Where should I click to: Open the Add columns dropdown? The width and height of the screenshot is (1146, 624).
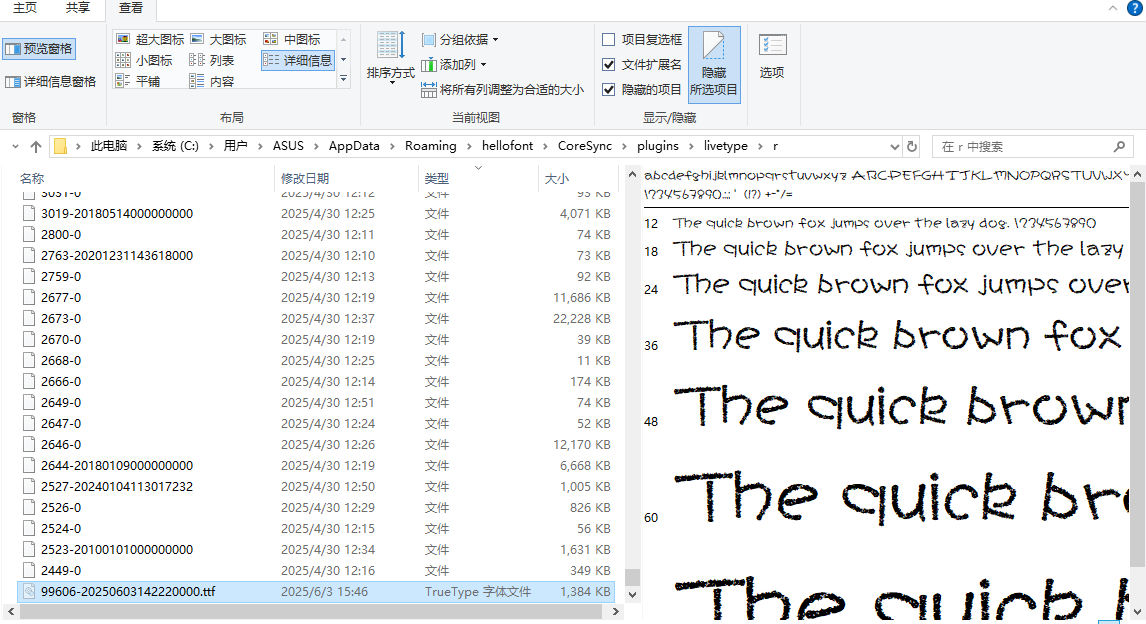(x=454, y=65)
